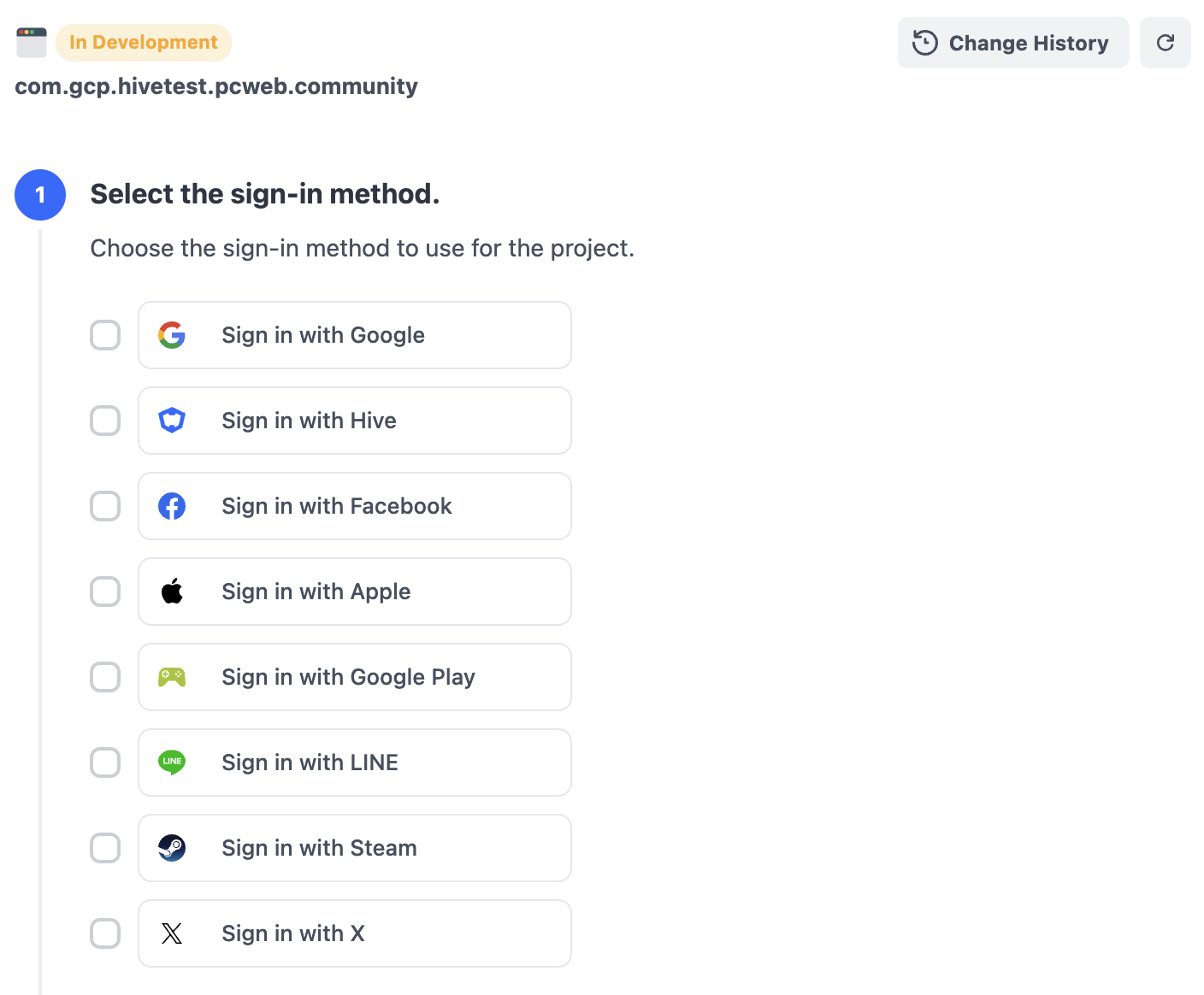Click the step 1 number badge

coord(40,195)
